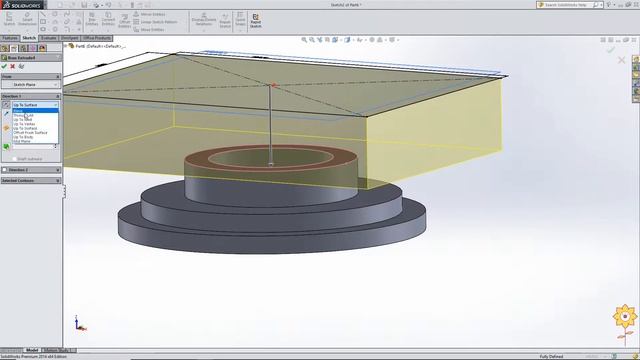Switch to the Office Products command tab

tap(97, 38)
